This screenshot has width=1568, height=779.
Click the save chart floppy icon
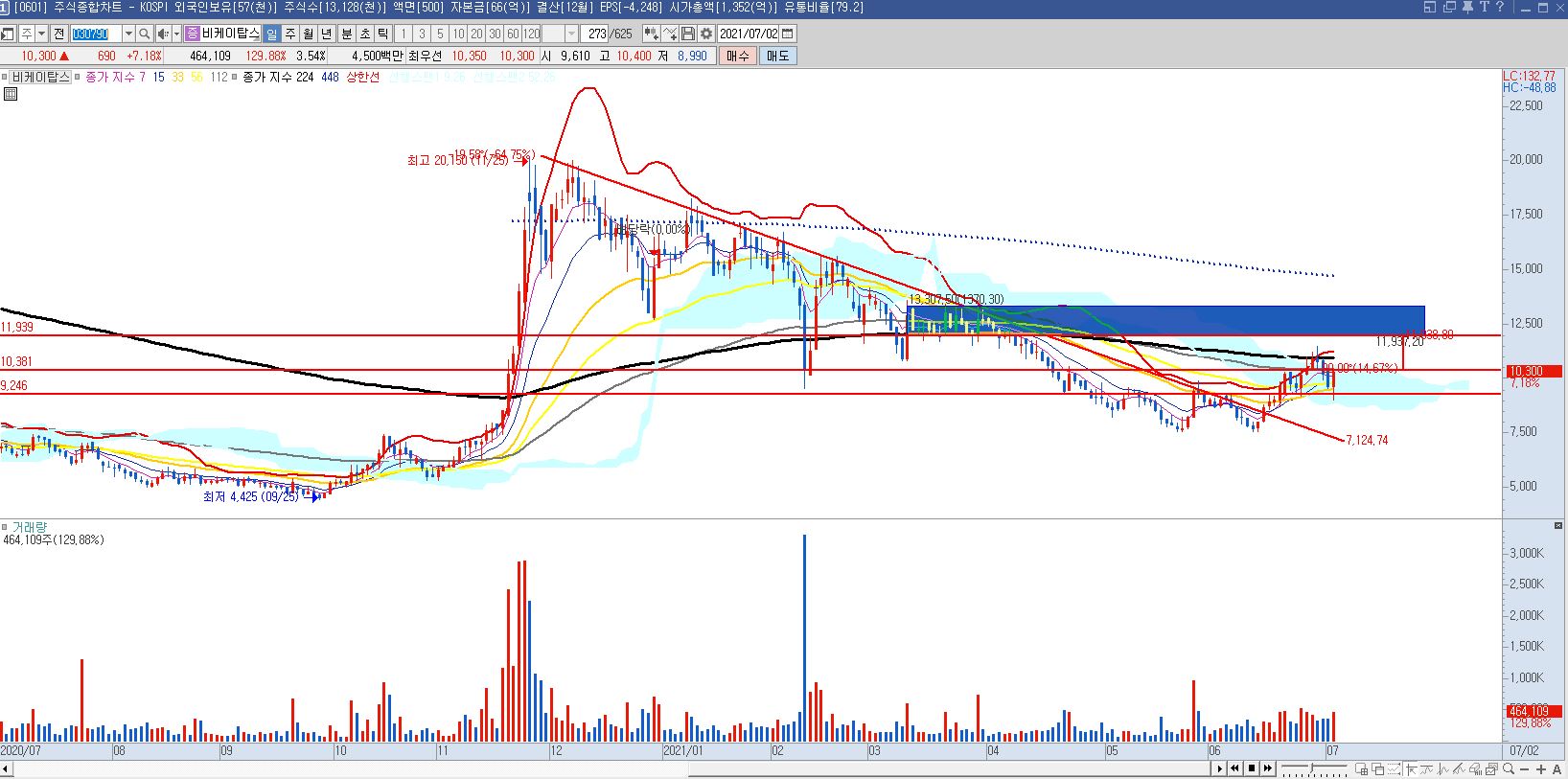(x=688, y=34)
